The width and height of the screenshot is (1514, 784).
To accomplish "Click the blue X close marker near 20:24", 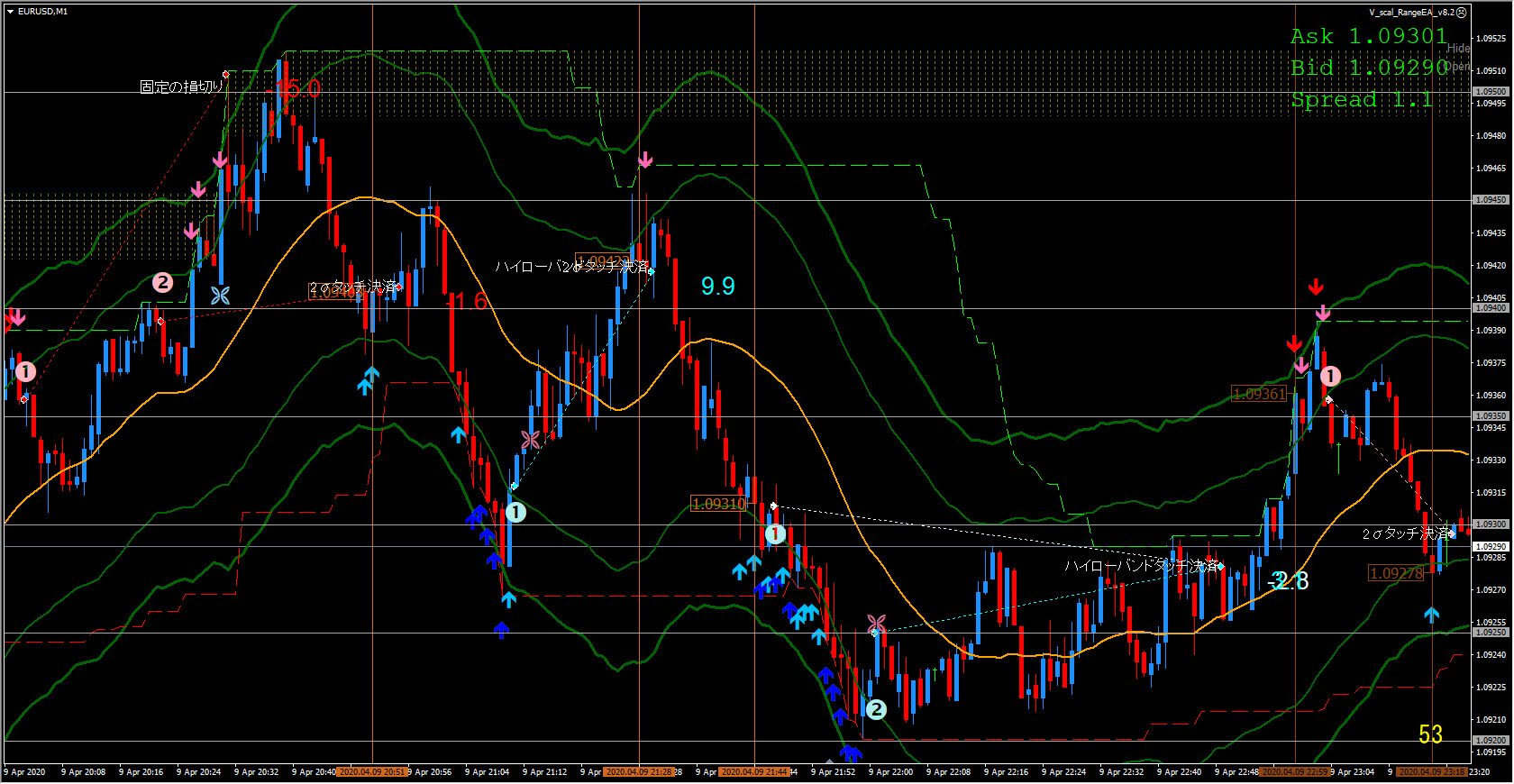I will pos(221,295).
